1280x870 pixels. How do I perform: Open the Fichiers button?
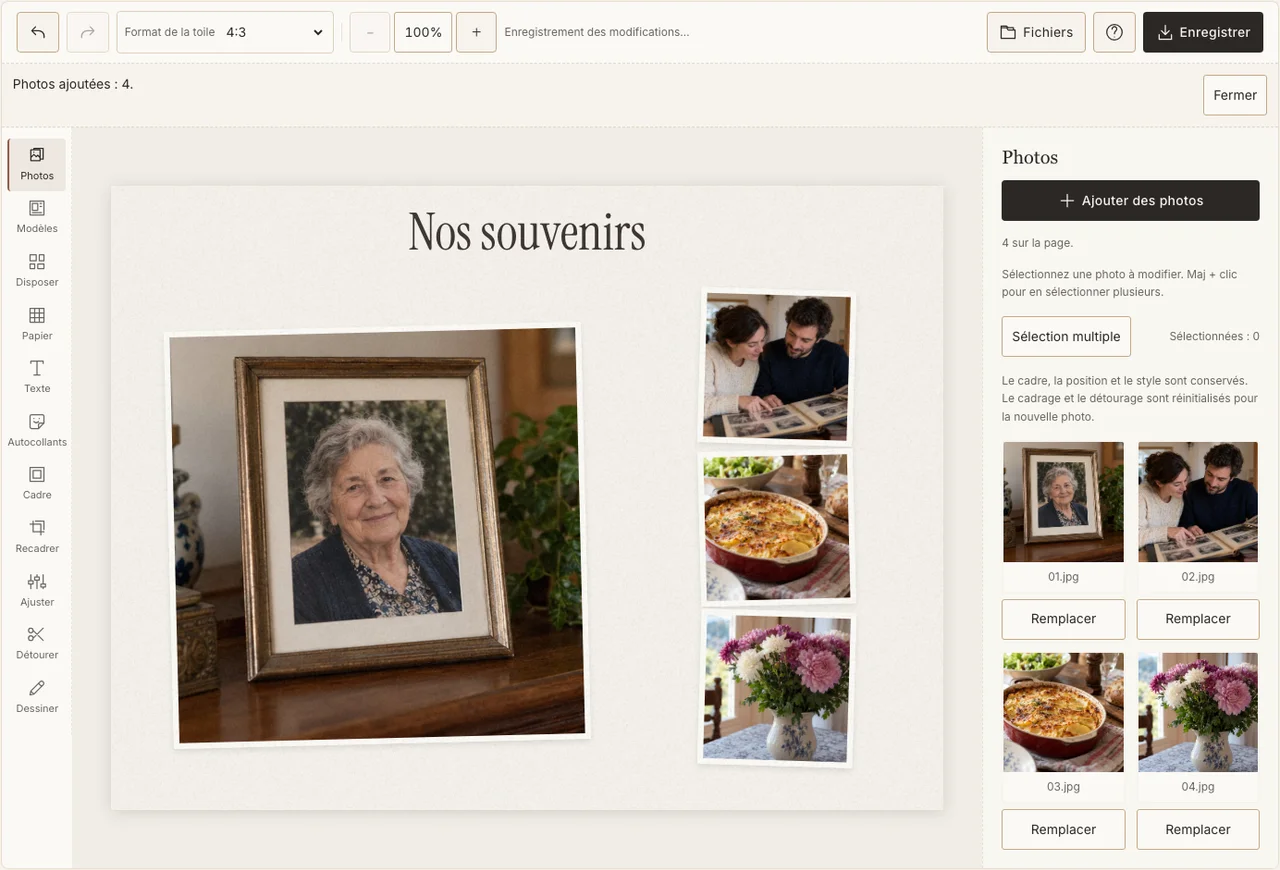(1036, 32)
